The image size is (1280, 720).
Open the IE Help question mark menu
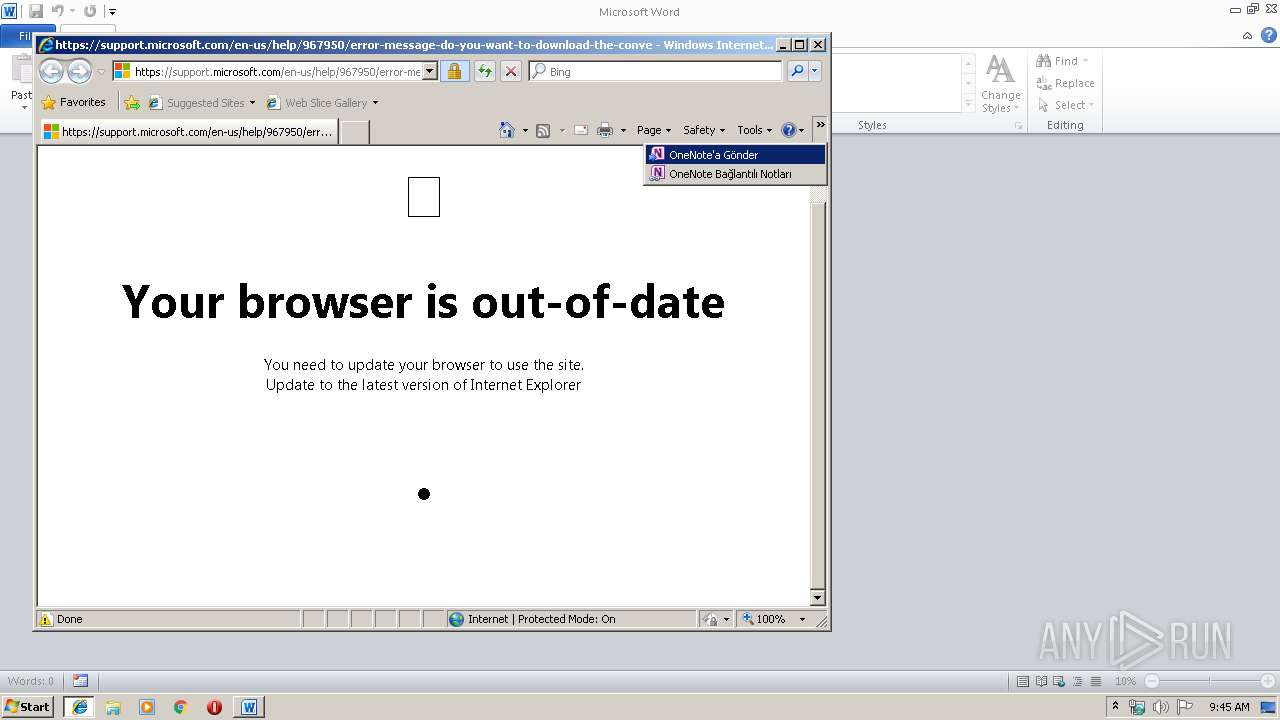[792, 130]
